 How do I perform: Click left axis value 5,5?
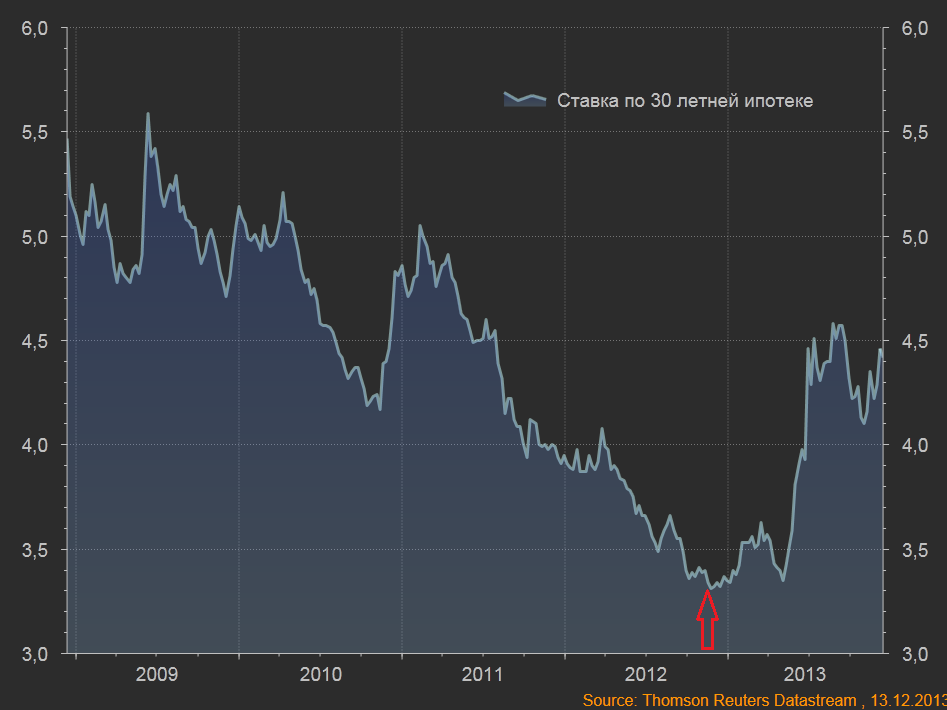pyautogui.click(x=34, y=133)
